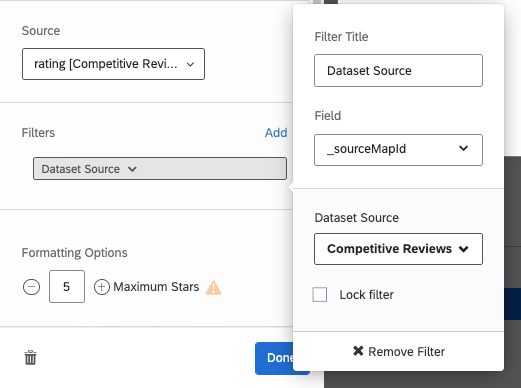Click the Filters section heading
521x388 pixels.
click(38, 133)
